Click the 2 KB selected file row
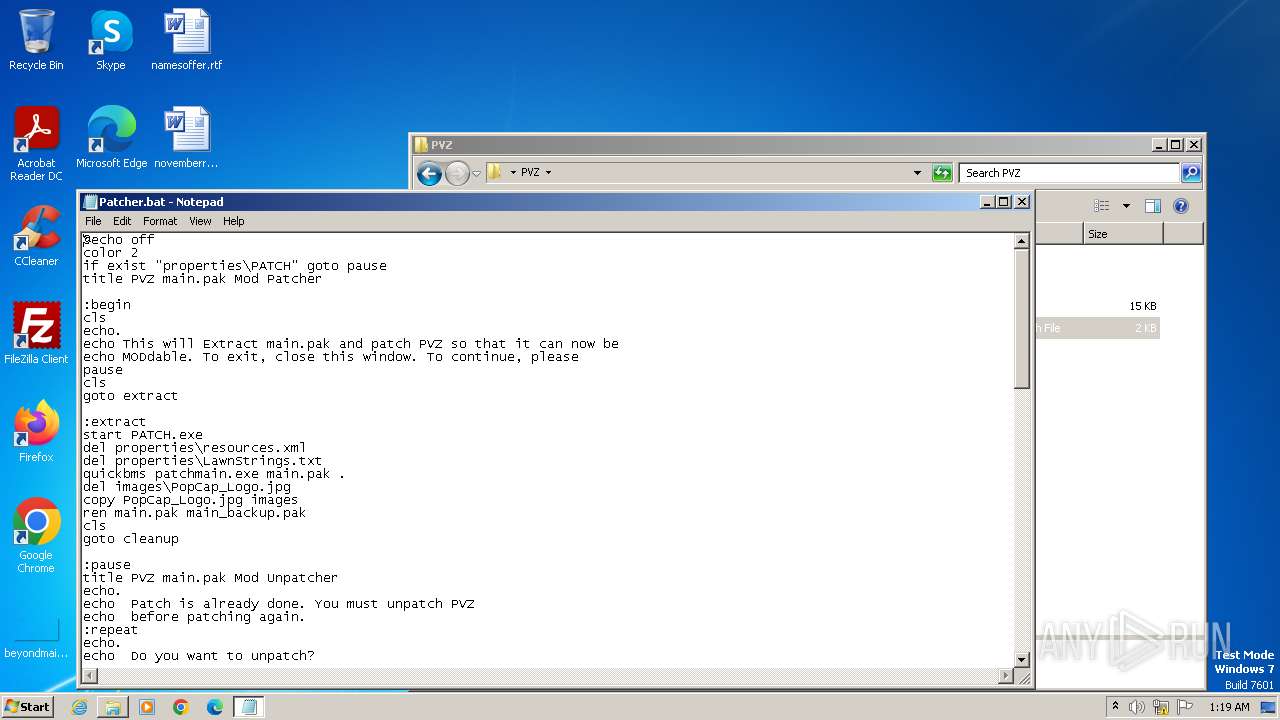 (1097, 328)
